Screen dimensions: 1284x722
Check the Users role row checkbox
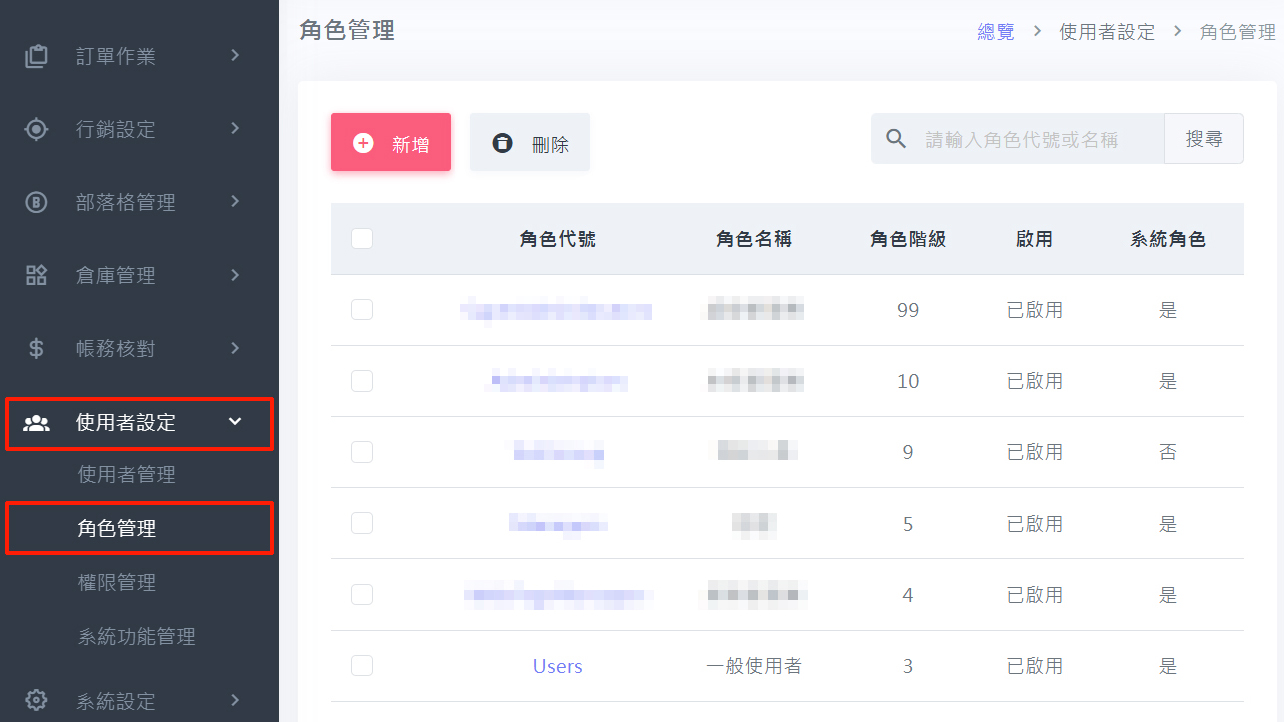[x=362, y=666]
